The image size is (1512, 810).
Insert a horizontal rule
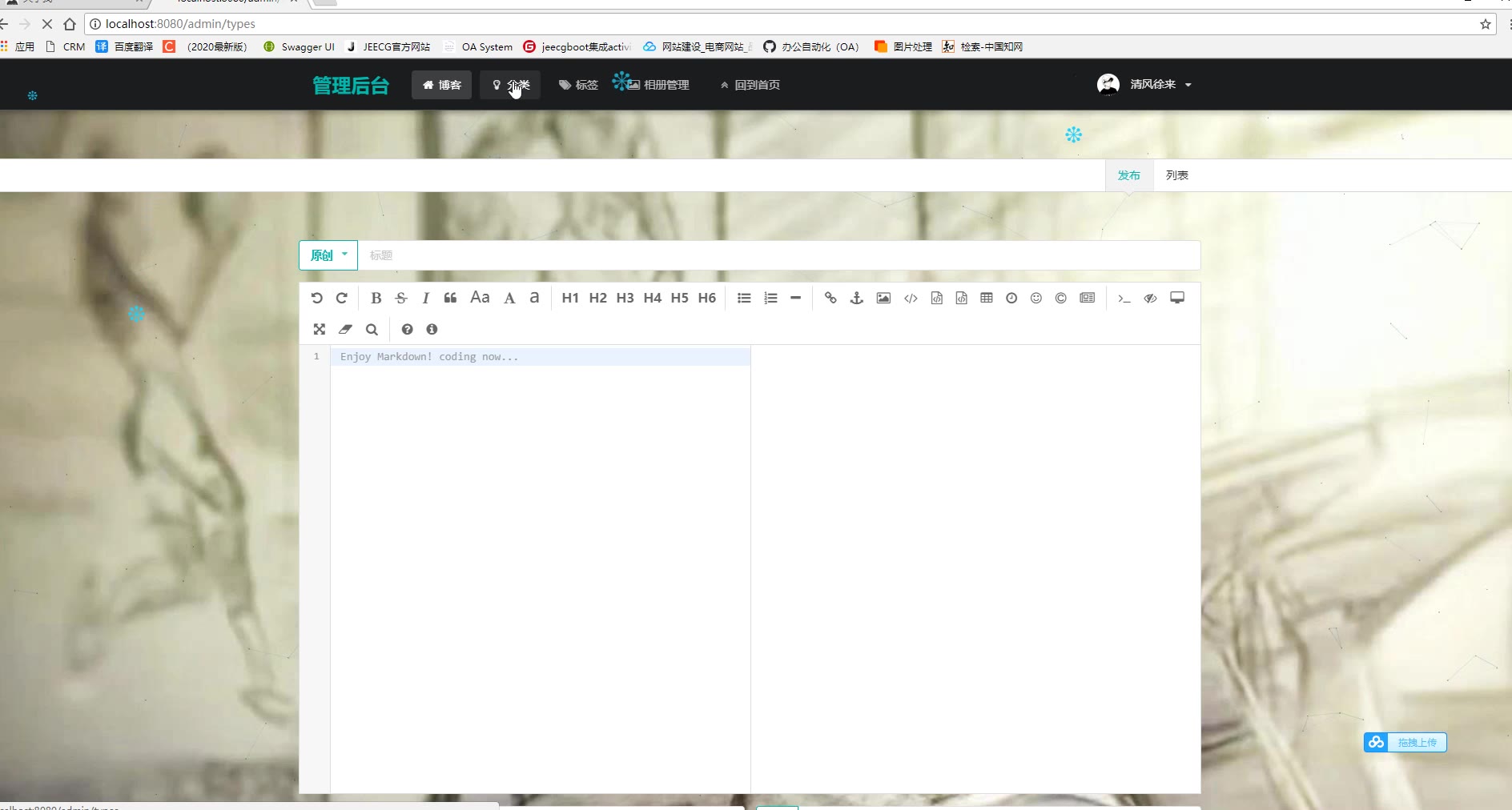[795, 298]
